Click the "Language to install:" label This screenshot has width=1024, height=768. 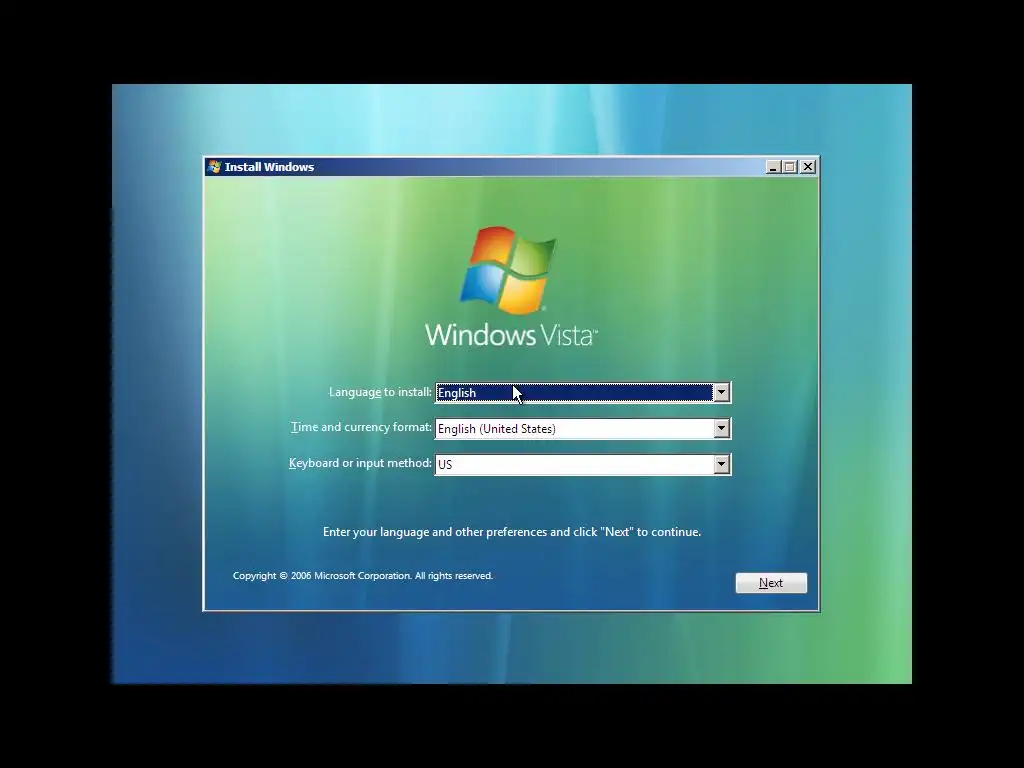380,392
